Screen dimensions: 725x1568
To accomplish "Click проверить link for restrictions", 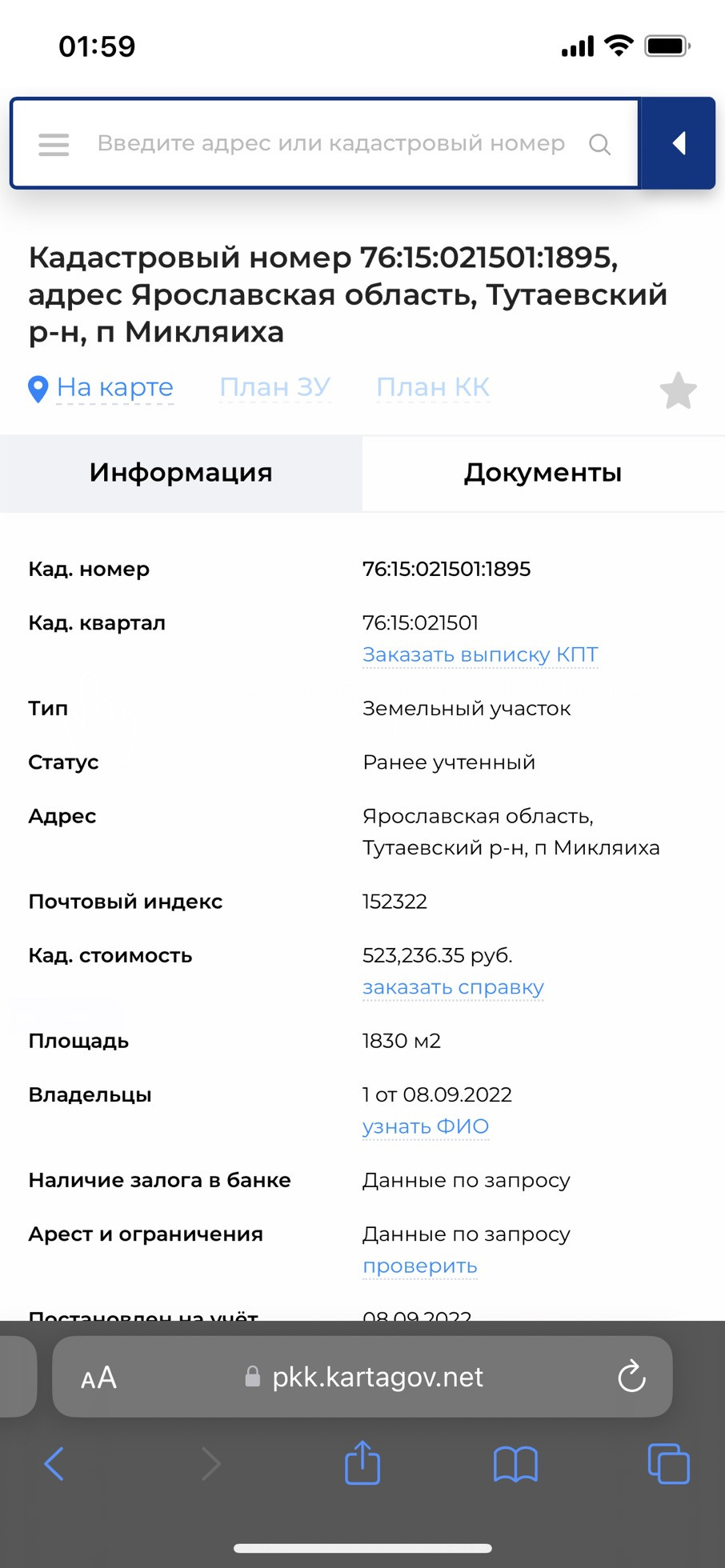I will [420, 1266].
